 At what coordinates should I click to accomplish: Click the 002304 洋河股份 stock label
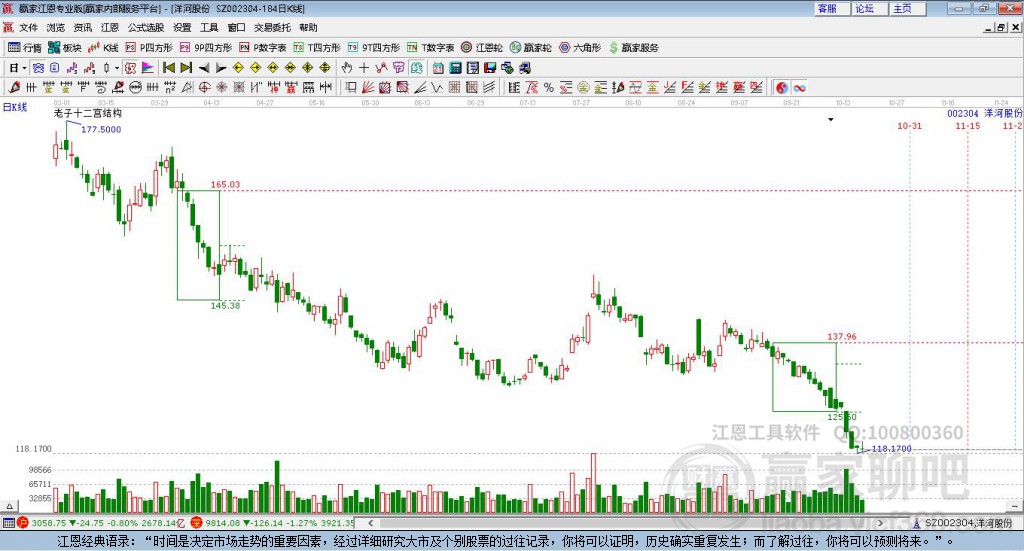[x=985, y=113]
